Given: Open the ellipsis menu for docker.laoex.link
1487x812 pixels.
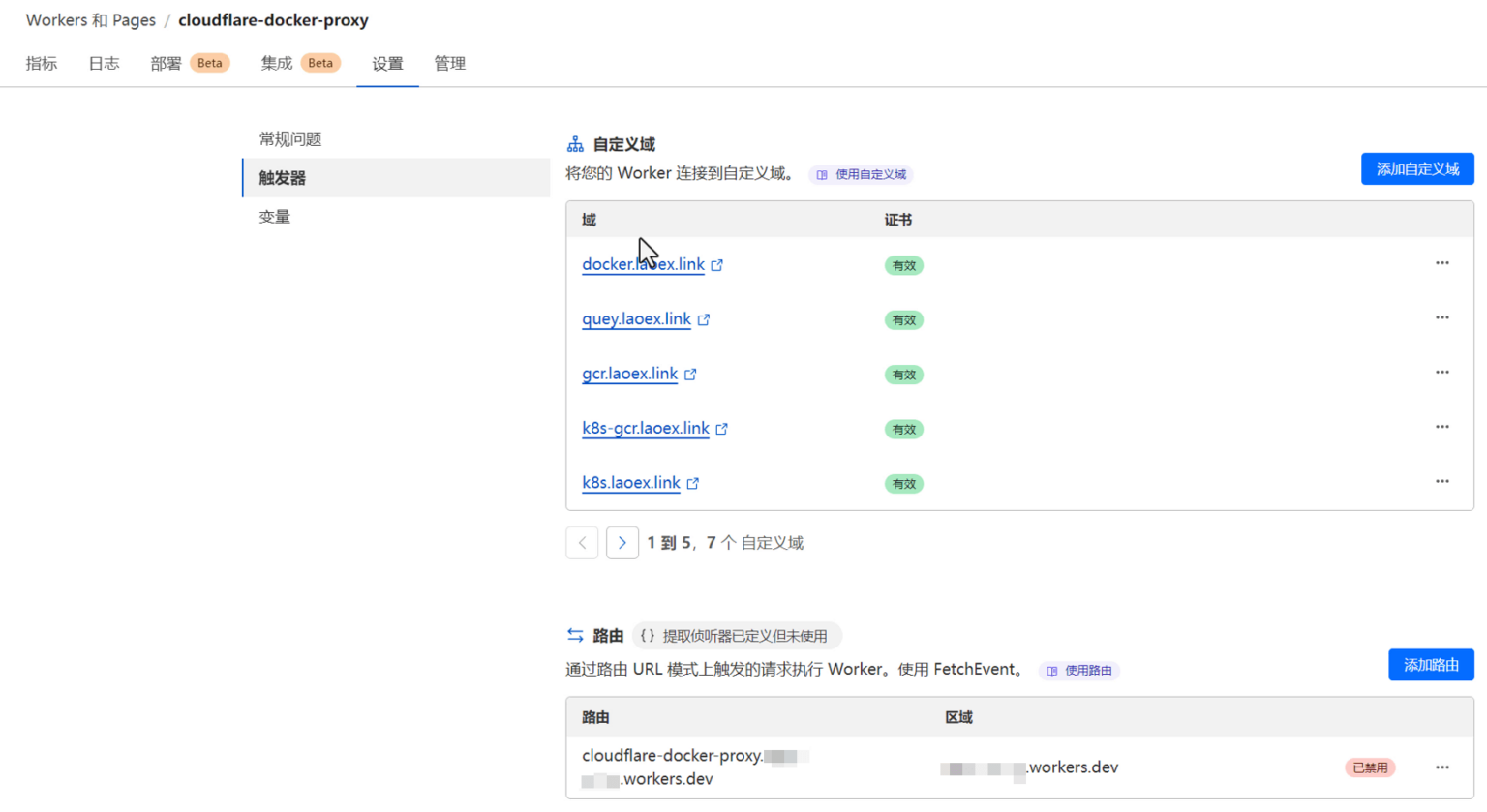Looking at the screenshot, I should point(1441,262).
